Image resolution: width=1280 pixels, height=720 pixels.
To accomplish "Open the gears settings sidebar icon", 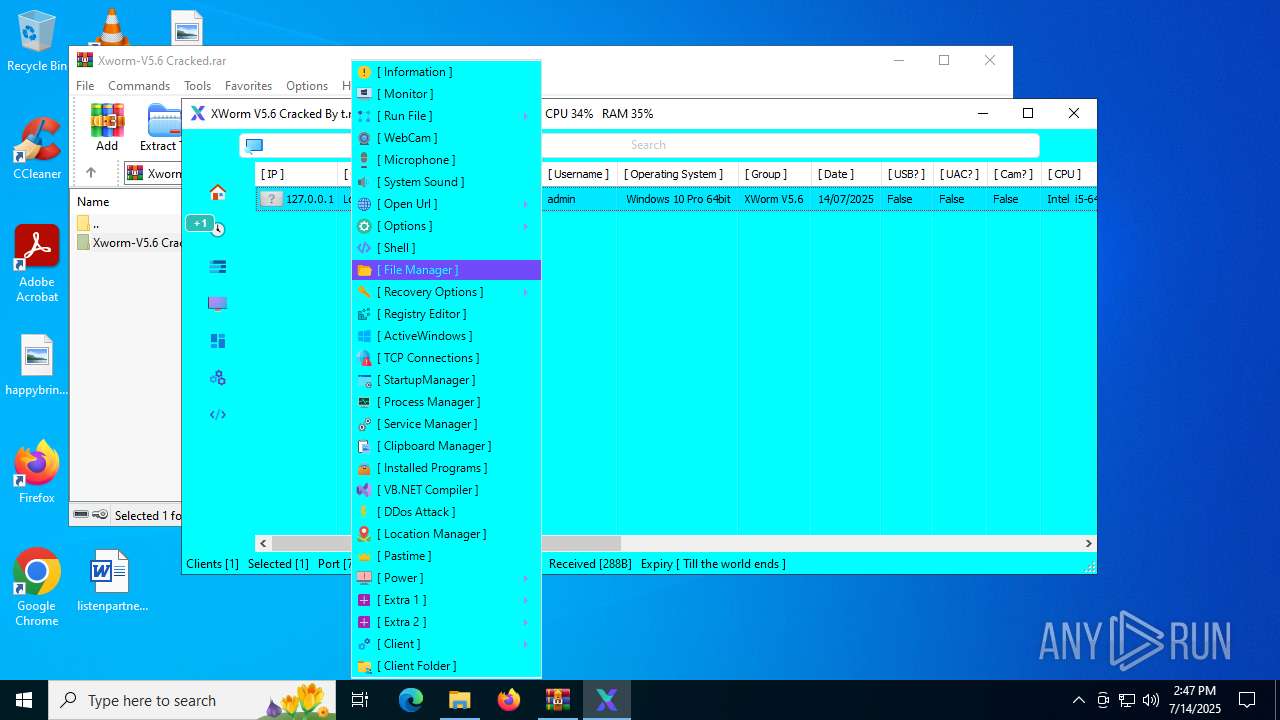I will [x=217, y=378].
